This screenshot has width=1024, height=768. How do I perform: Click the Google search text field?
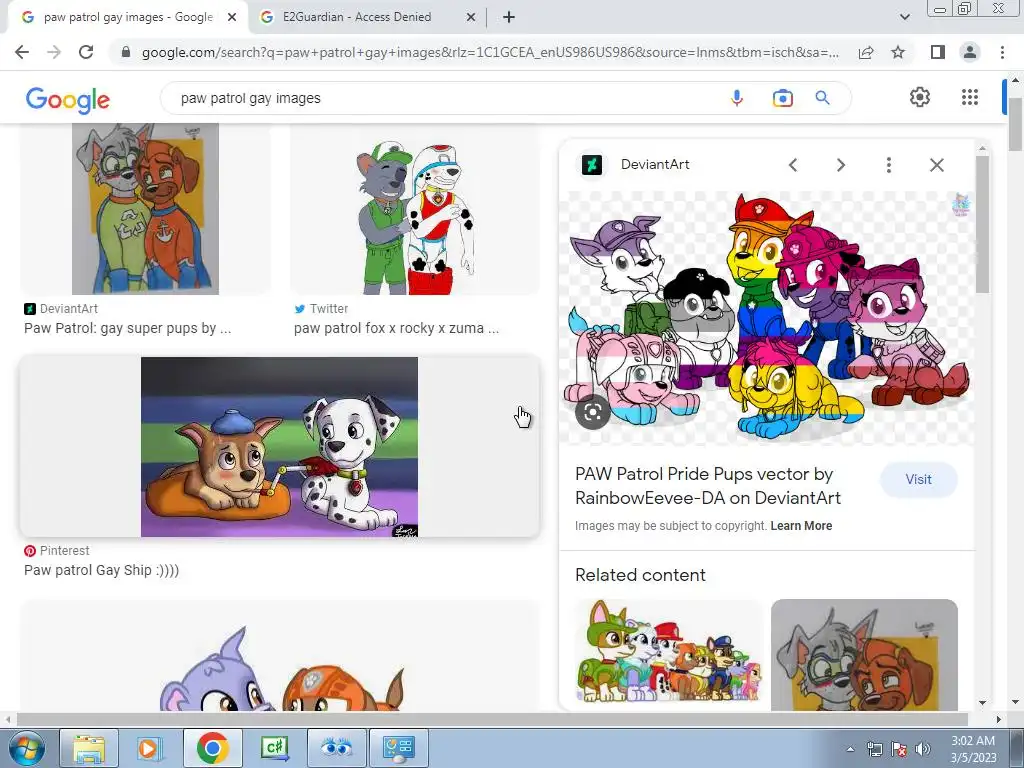point(444,98)
